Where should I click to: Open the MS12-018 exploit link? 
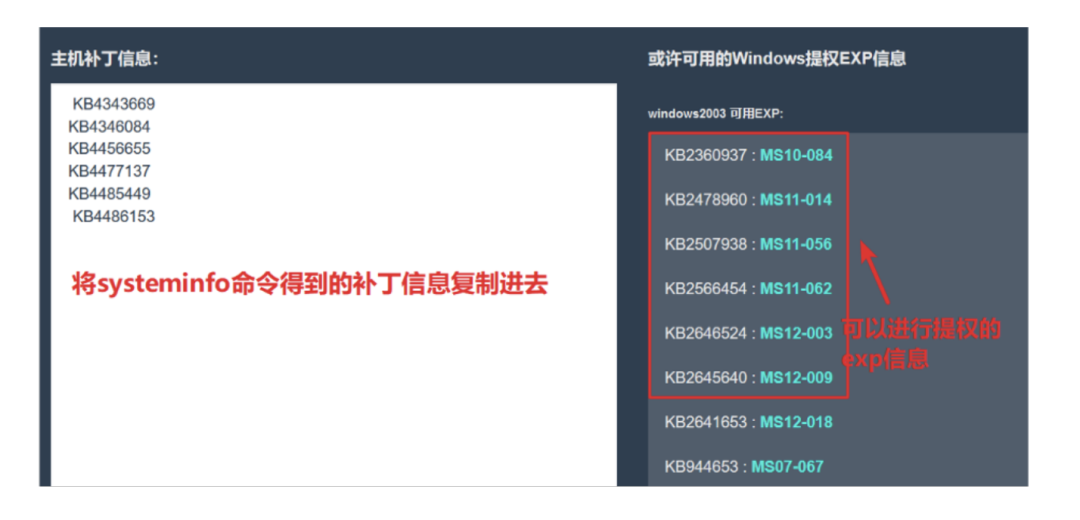[796, 422]
